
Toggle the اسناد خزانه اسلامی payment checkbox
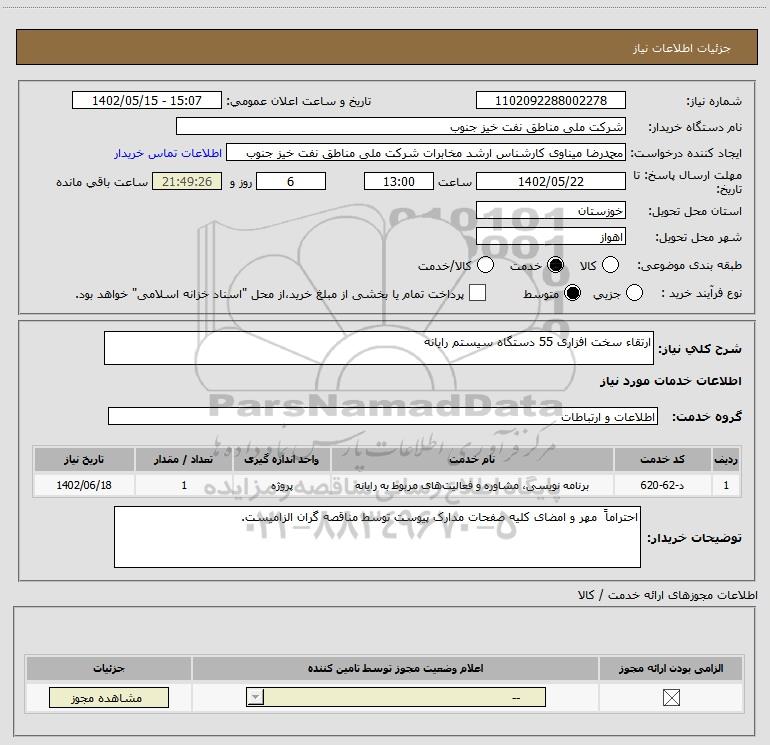pyautogui.click(x=477, y=293)
